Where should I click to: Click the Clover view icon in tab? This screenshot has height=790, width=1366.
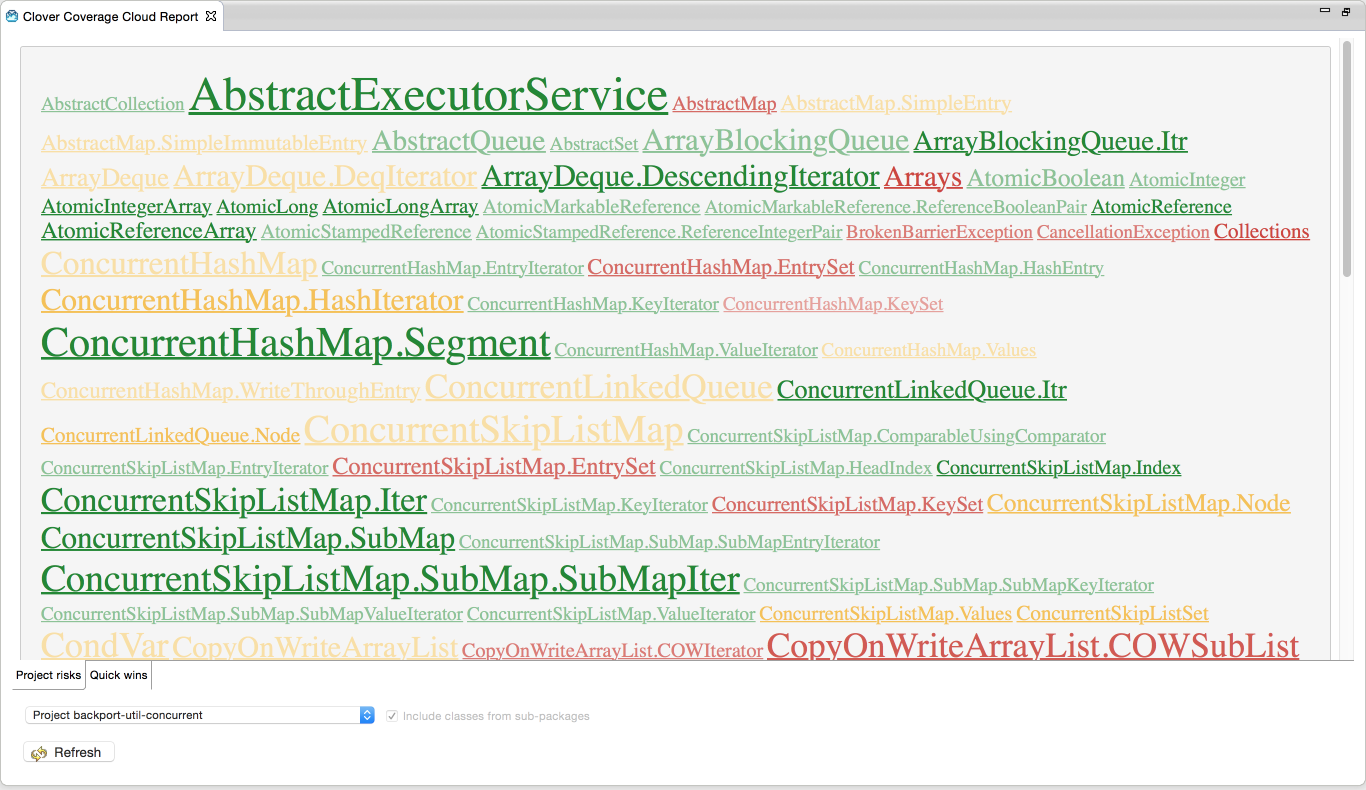click(12, 17)
